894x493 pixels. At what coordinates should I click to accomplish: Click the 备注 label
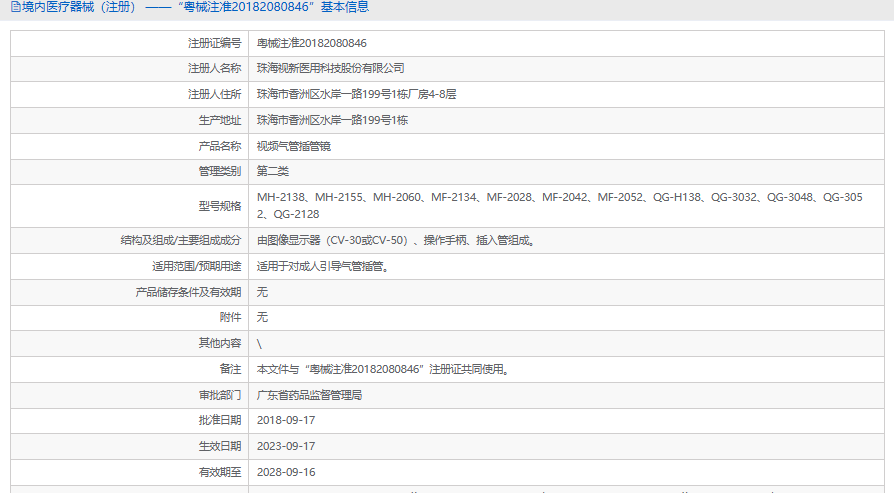[x=230, y=369]
